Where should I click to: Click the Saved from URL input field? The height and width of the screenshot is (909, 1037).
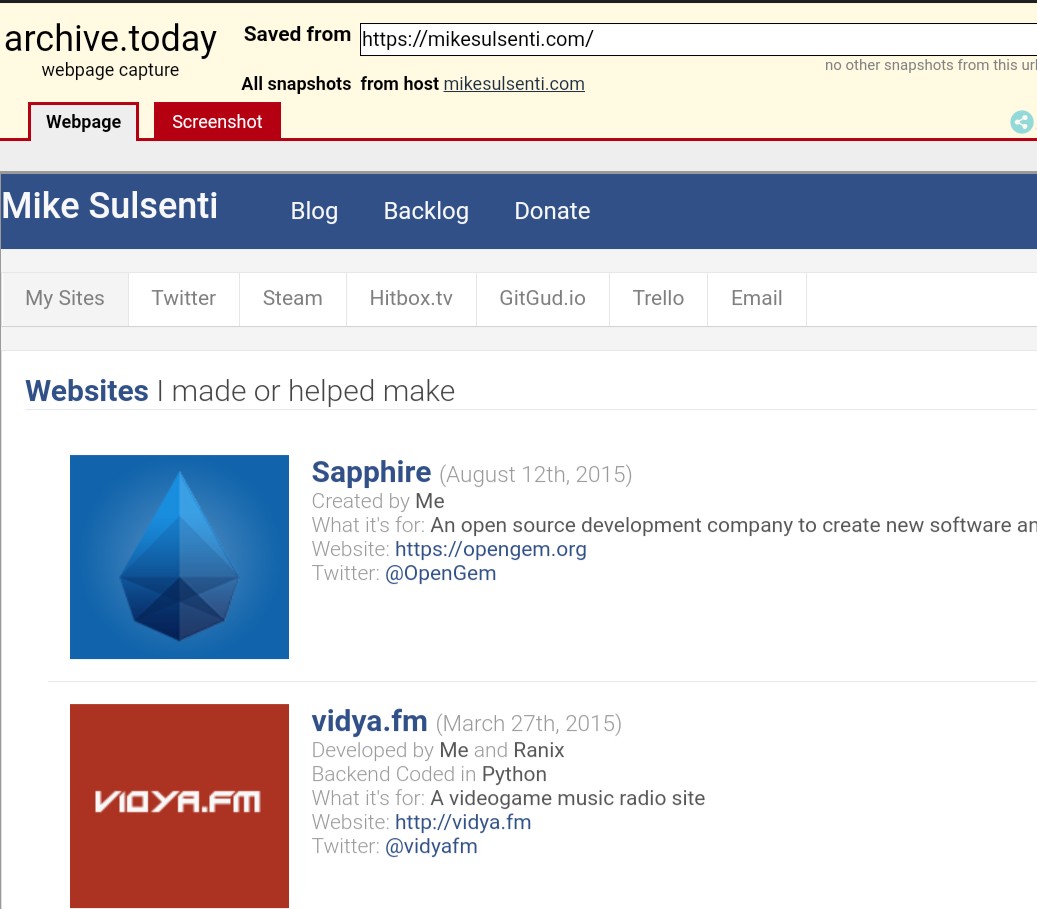pyautogui.click(x=698, y=40)
